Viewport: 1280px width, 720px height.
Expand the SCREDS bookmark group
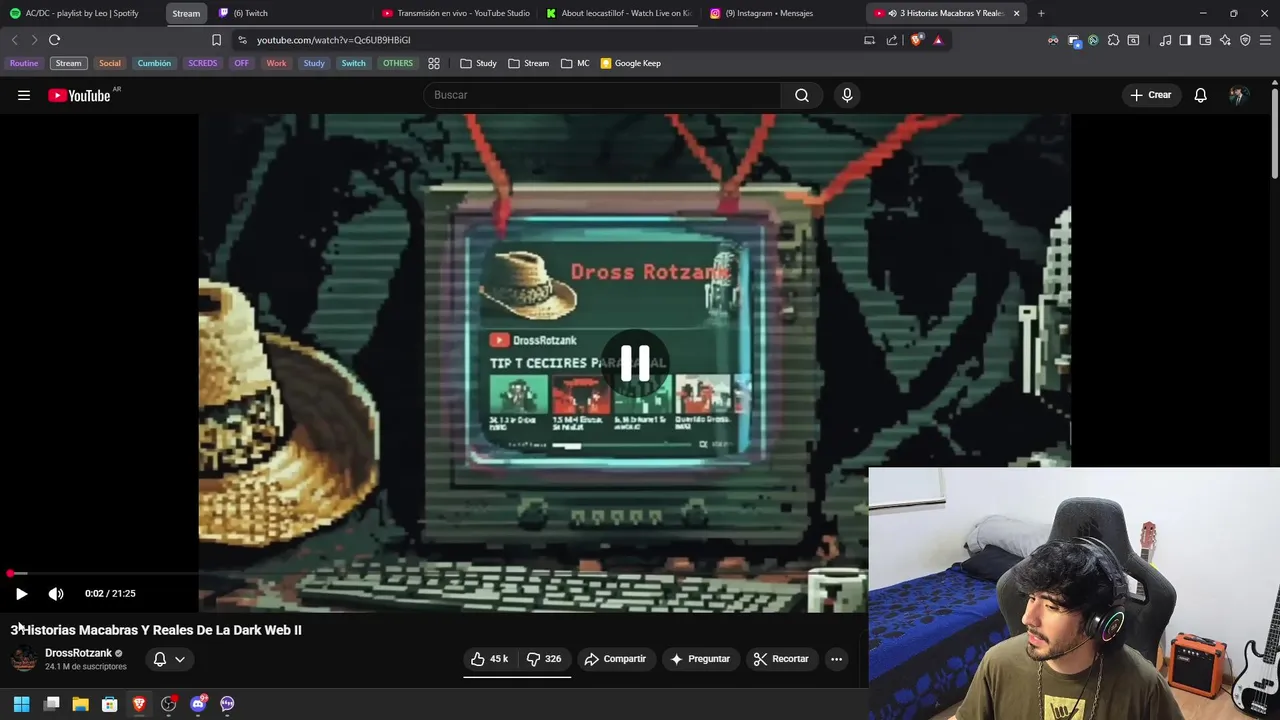tap(203, 63)
